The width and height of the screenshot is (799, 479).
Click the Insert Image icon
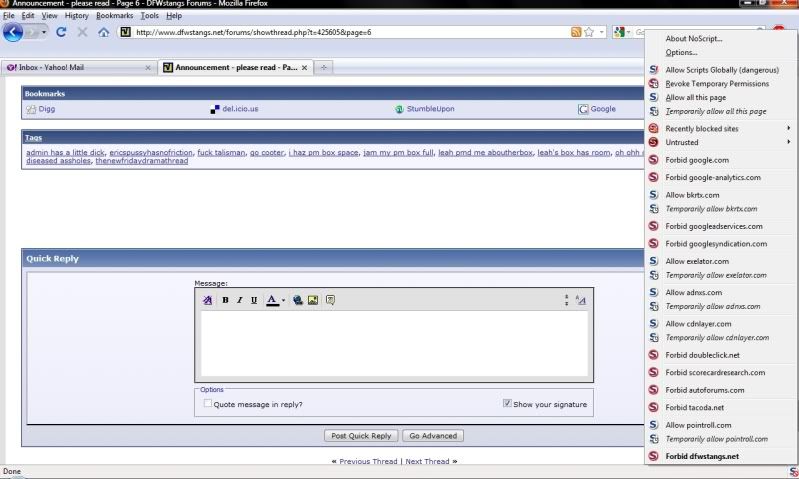[x=313, y=300]
